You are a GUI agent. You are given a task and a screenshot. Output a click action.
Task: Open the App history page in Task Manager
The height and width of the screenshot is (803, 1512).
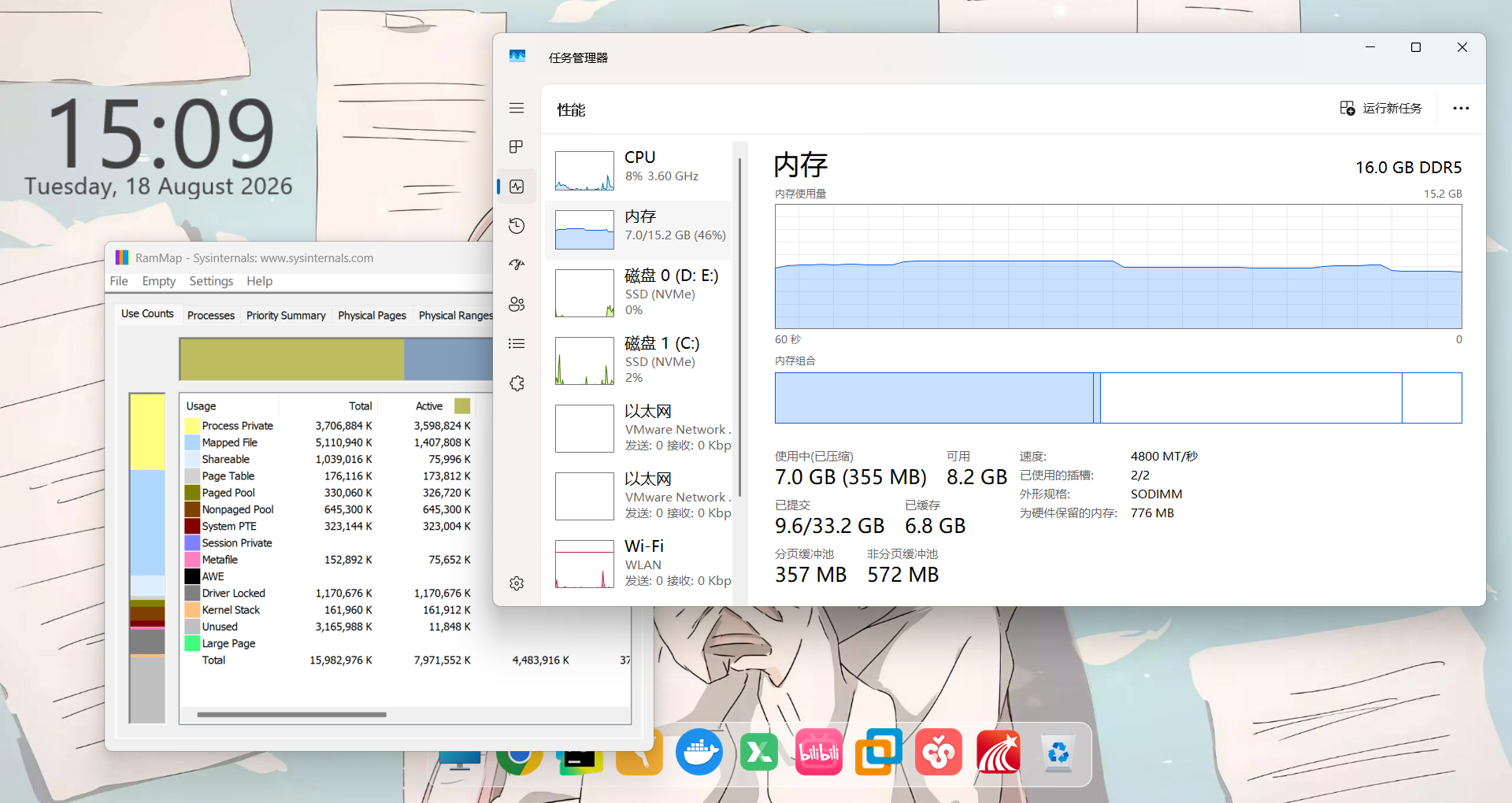[517, 226]
